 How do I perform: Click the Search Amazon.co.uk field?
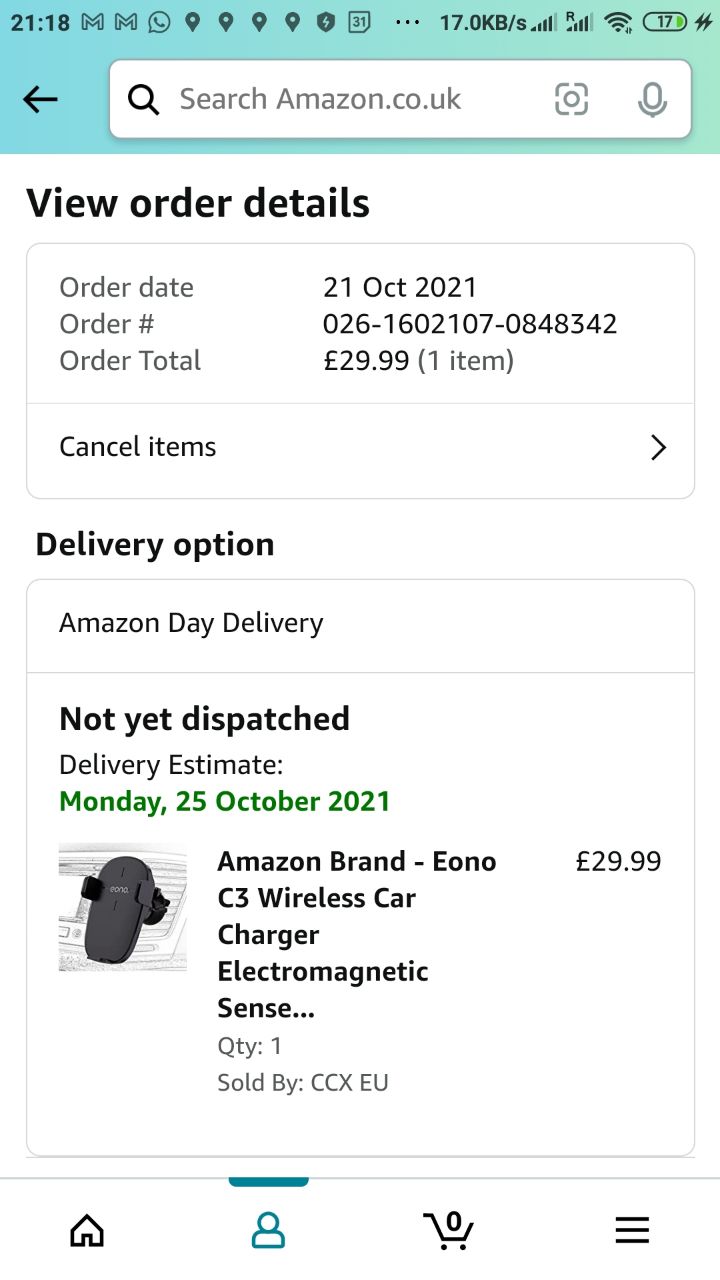(340, 99)
